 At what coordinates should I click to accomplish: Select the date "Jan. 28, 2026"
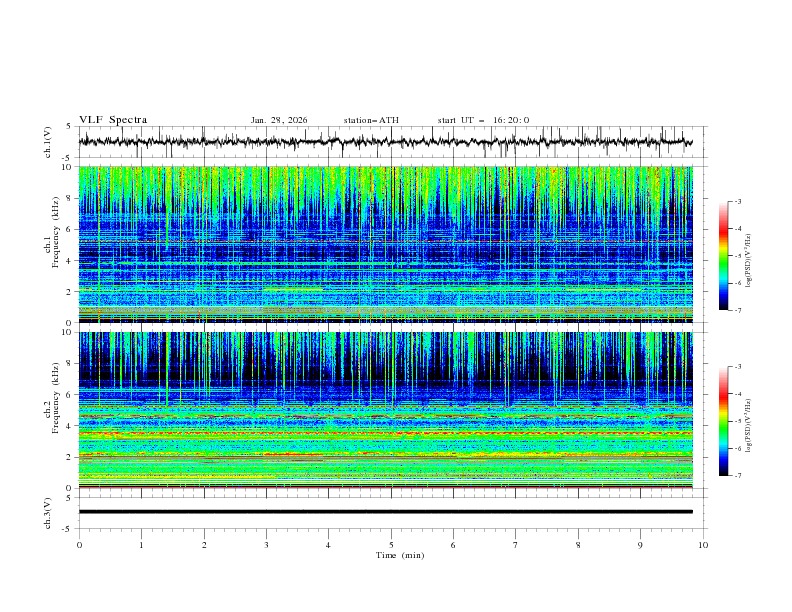pos(279,120)
